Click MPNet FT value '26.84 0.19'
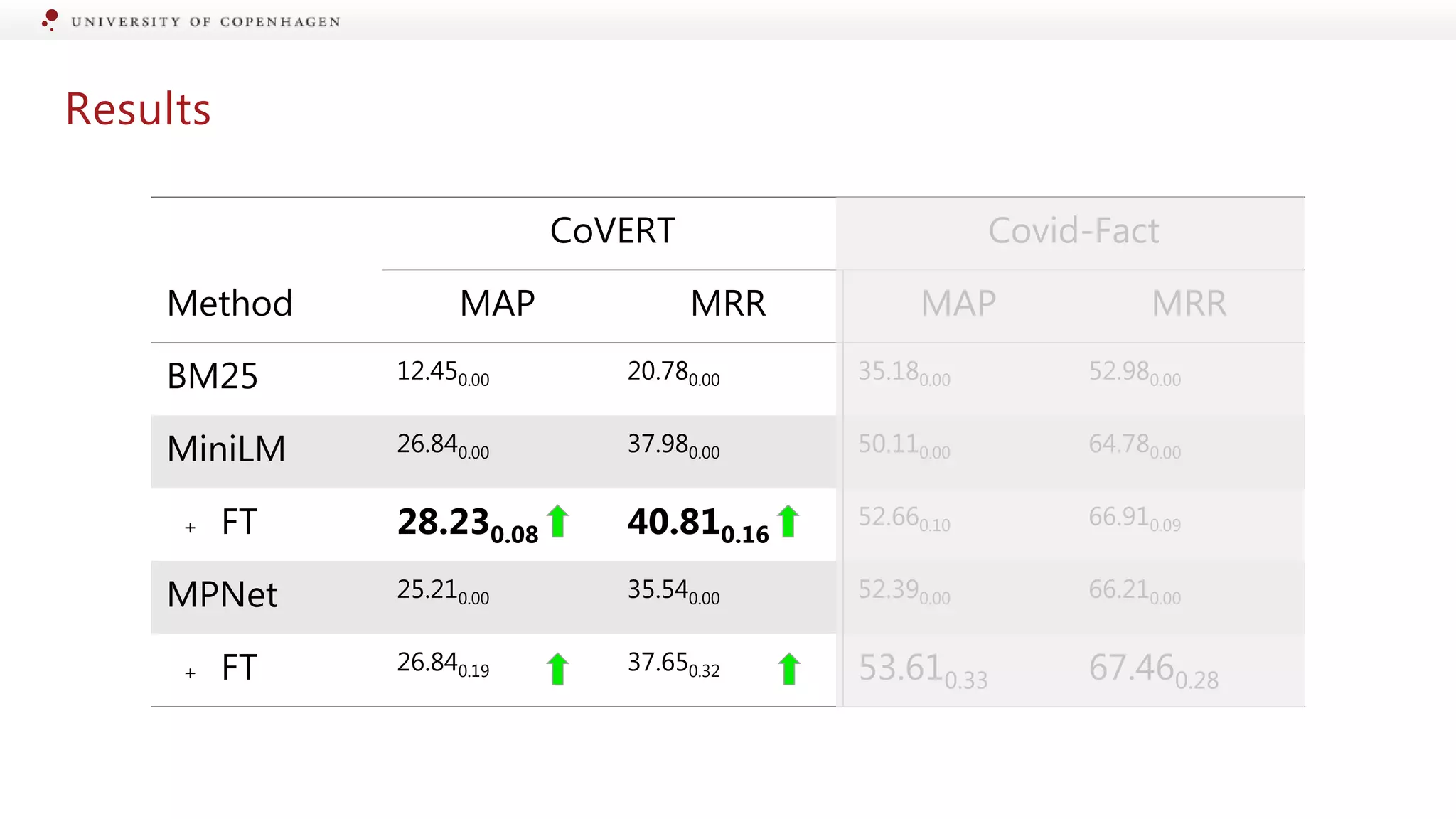1456x819 pixels. 443,664
